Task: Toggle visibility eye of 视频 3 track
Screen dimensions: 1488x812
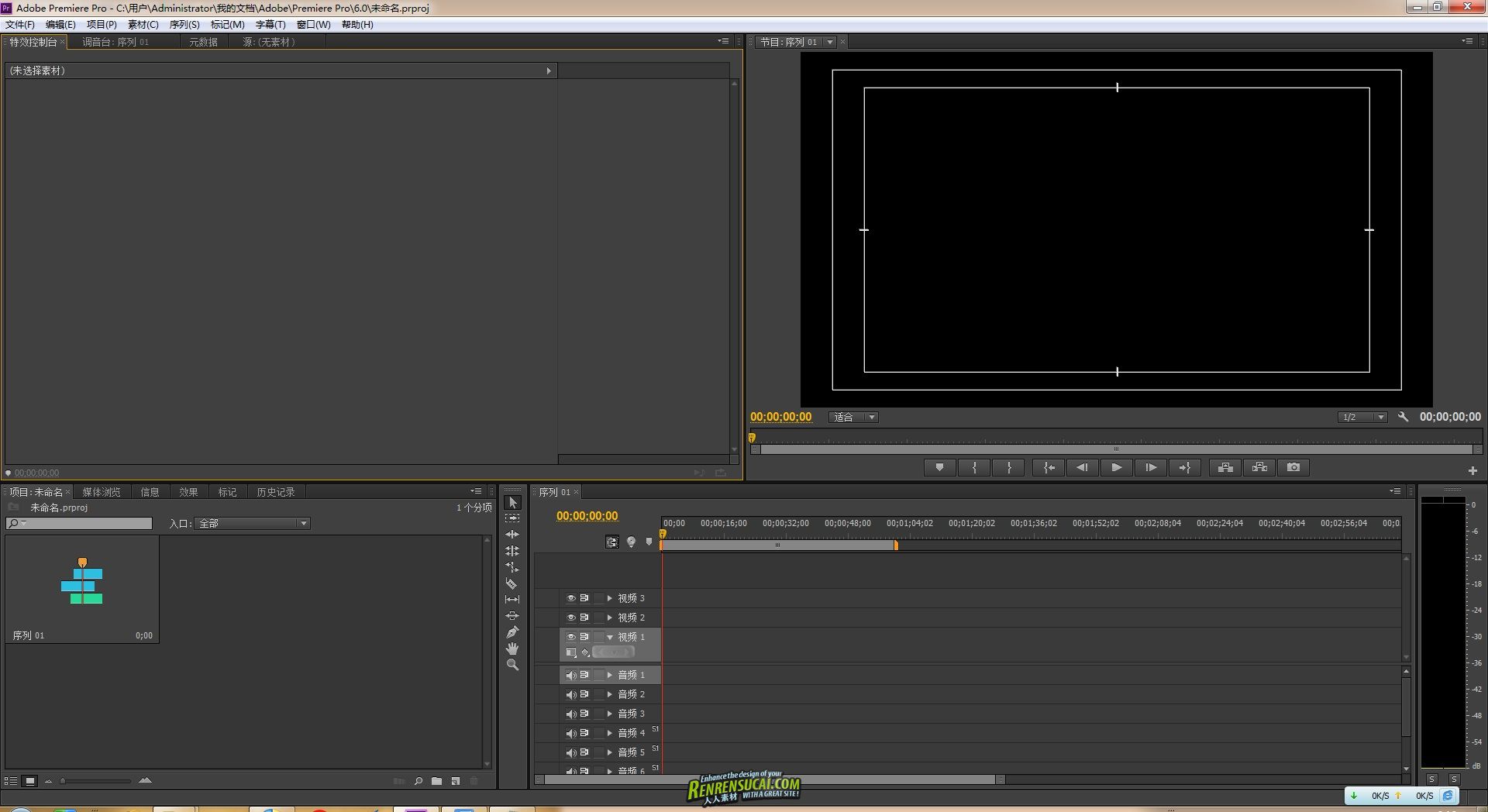Action: click(571, 598)
